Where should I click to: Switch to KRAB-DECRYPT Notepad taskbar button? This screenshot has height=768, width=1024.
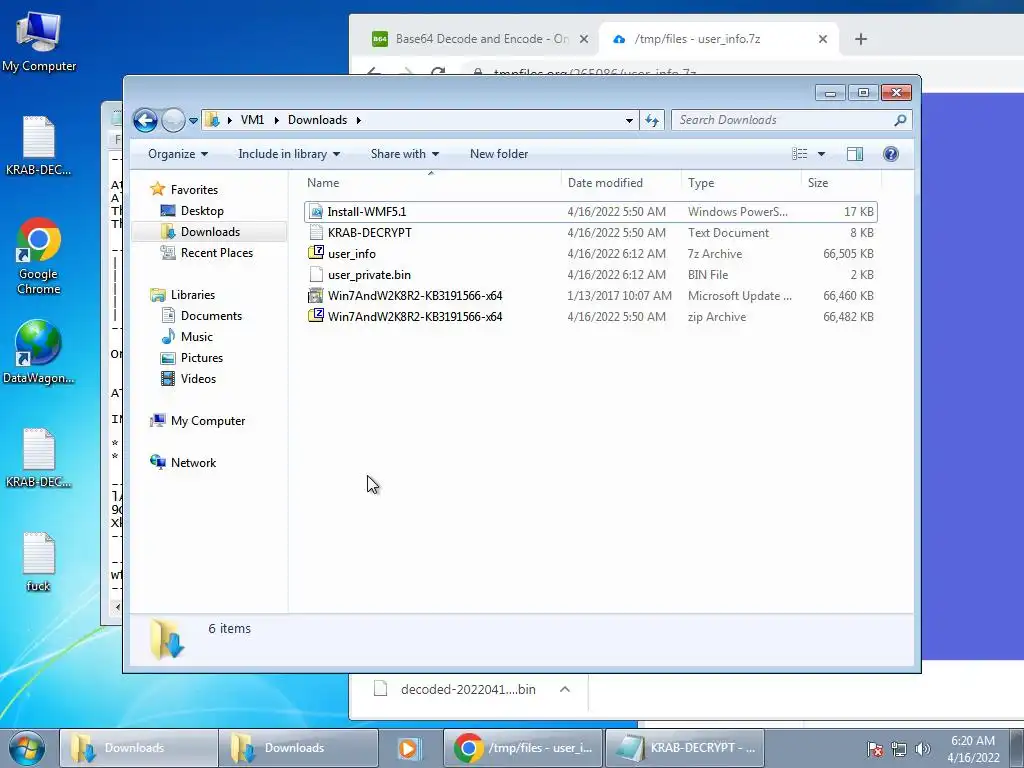click(x=684, y=748)
